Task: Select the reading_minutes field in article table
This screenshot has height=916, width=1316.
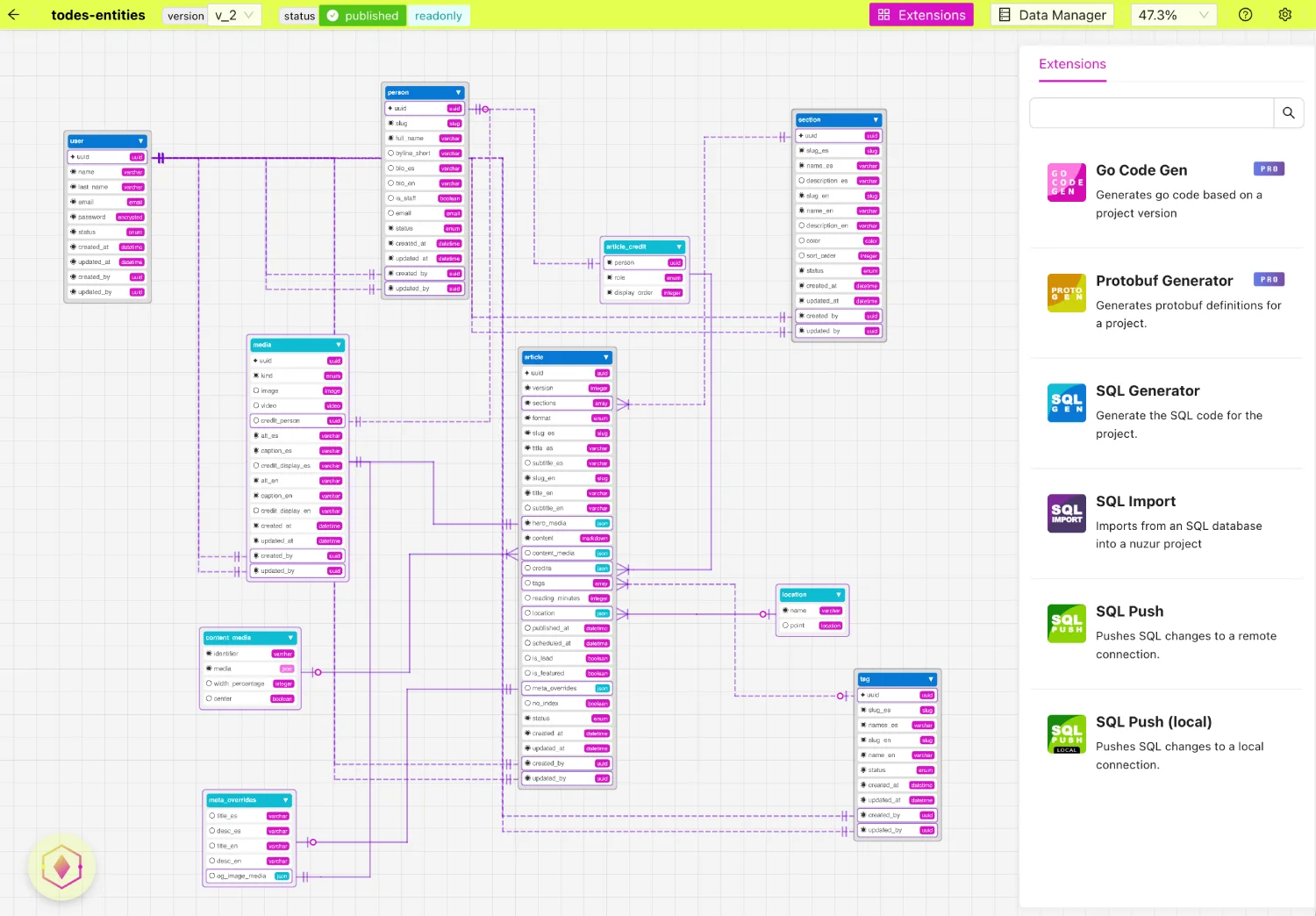Action: (567, 598)
